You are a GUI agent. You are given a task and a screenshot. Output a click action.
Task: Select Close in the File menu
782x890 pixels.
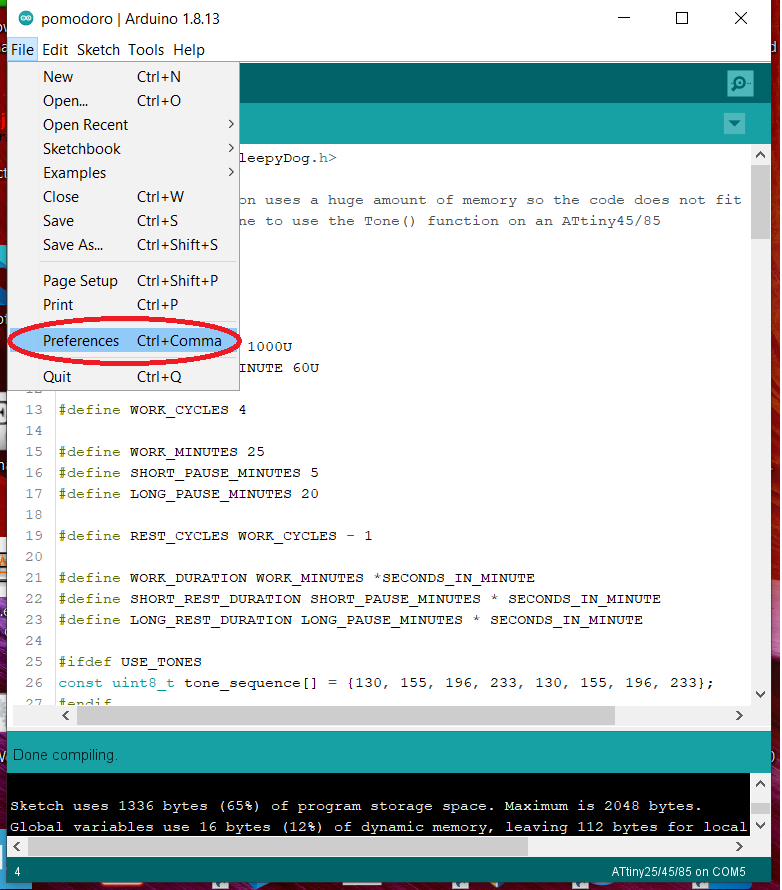[x=123, y=196]
